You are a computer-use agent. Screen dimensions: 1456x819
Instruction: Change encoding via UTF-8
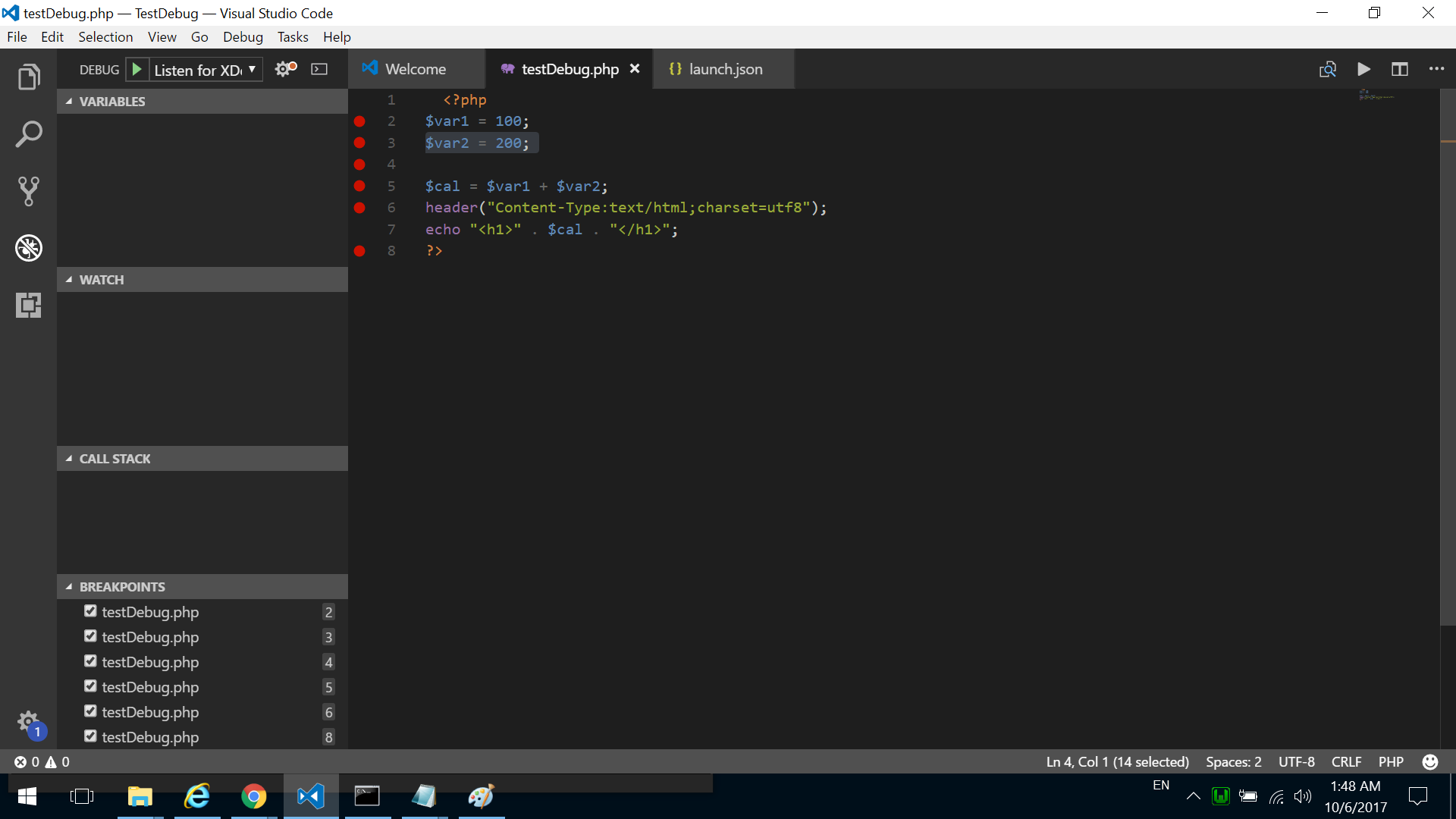coord(1297,762)
